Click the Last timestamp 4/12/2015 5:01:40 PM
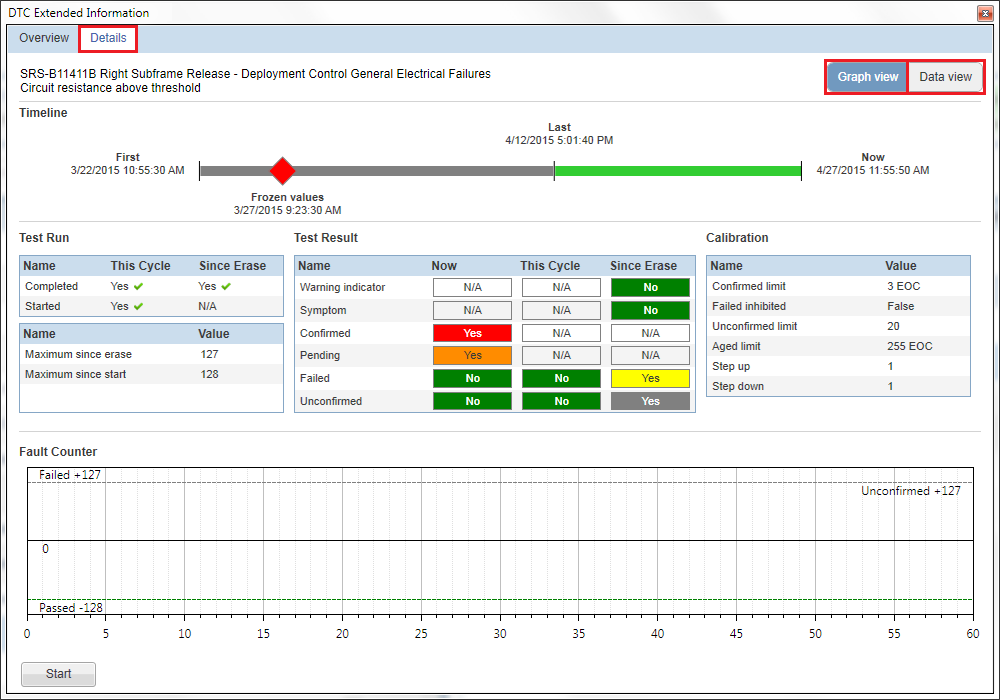1000x700 pixels. [x=559, y=140]
